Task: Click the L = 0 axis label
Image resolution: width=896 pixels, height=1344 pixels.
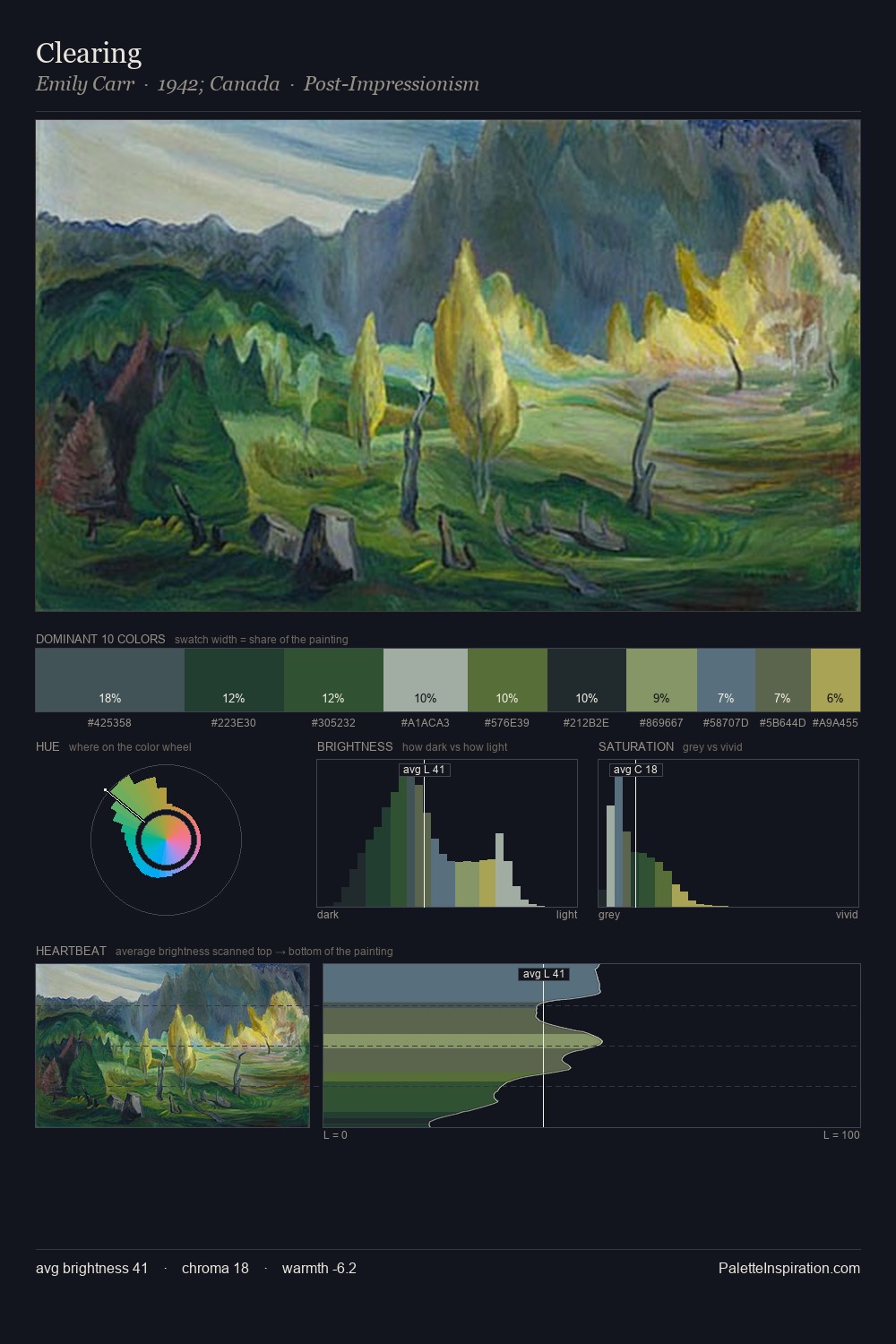Action: 335,1135
